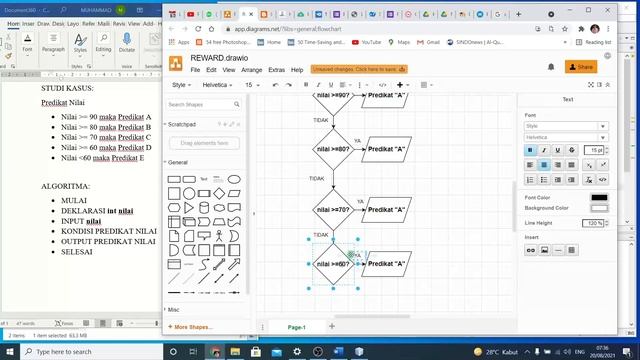Apply subscript in the Text panel
This screenshot has width=640, height=360.
[589, 165]
